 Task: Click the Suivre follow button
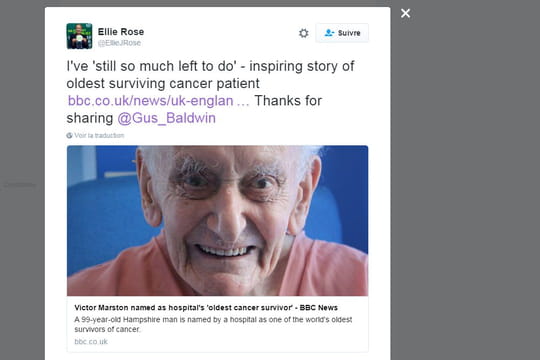coord(342,33)
